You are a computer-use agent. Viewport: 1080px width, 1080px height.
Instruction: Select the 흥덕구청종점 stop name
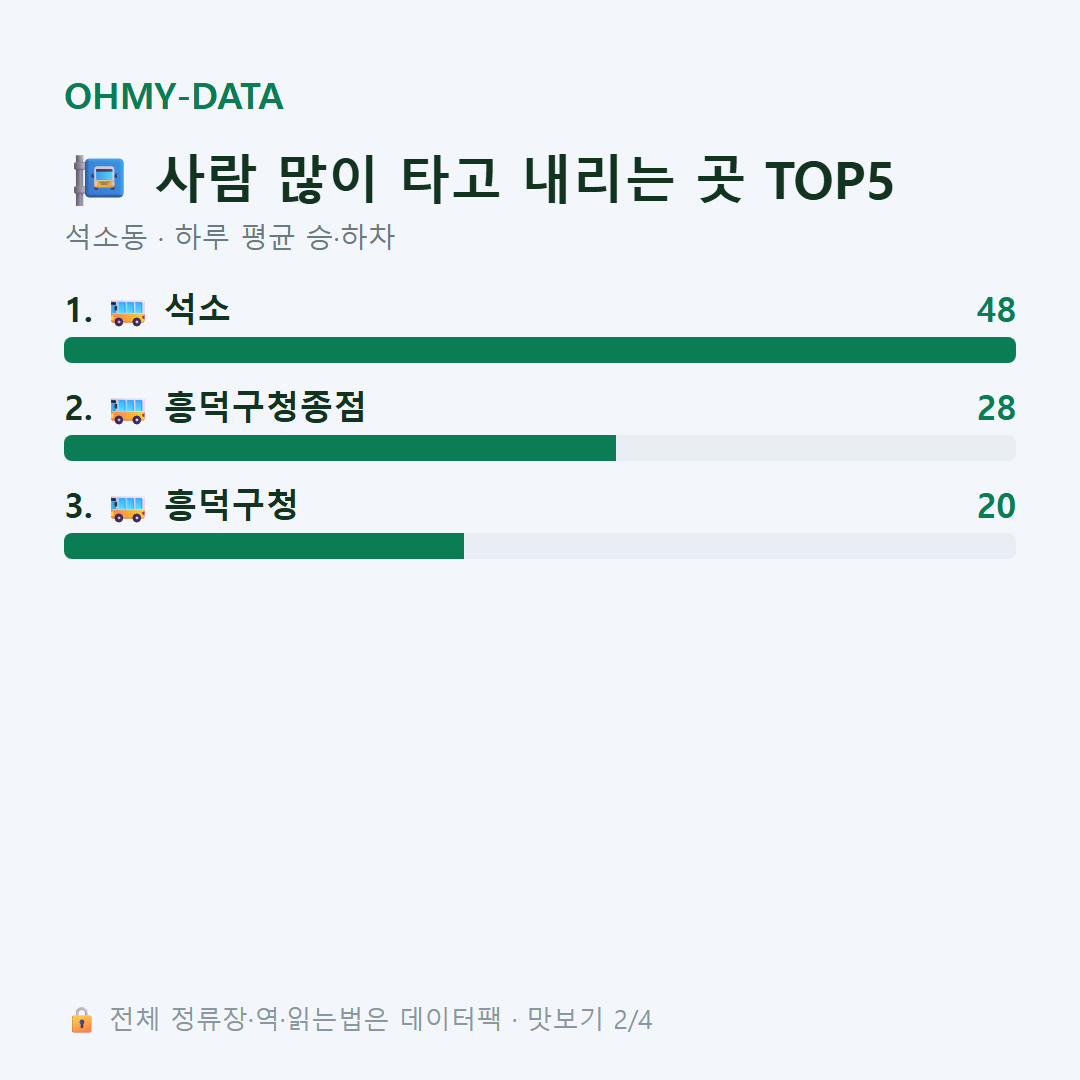pyautogui.click(x=264, y=407)
